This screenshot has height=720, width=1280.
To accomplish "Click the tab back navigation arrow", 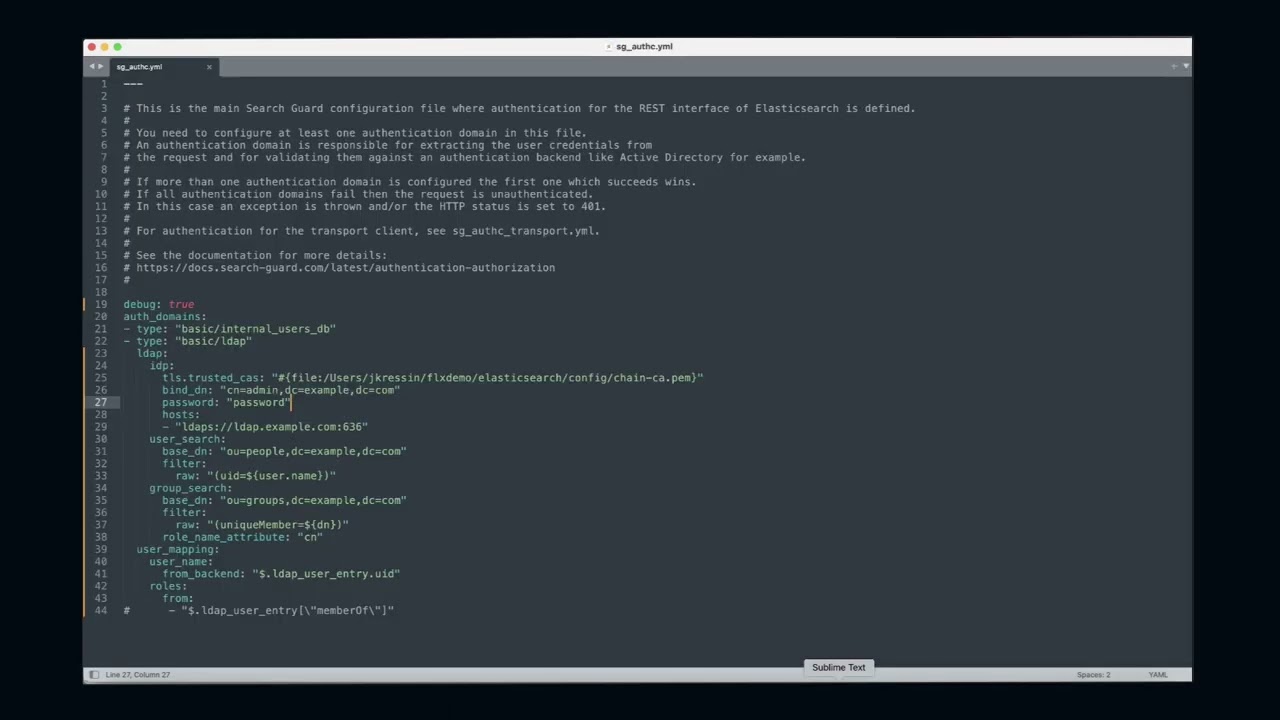I will point(91,67).
